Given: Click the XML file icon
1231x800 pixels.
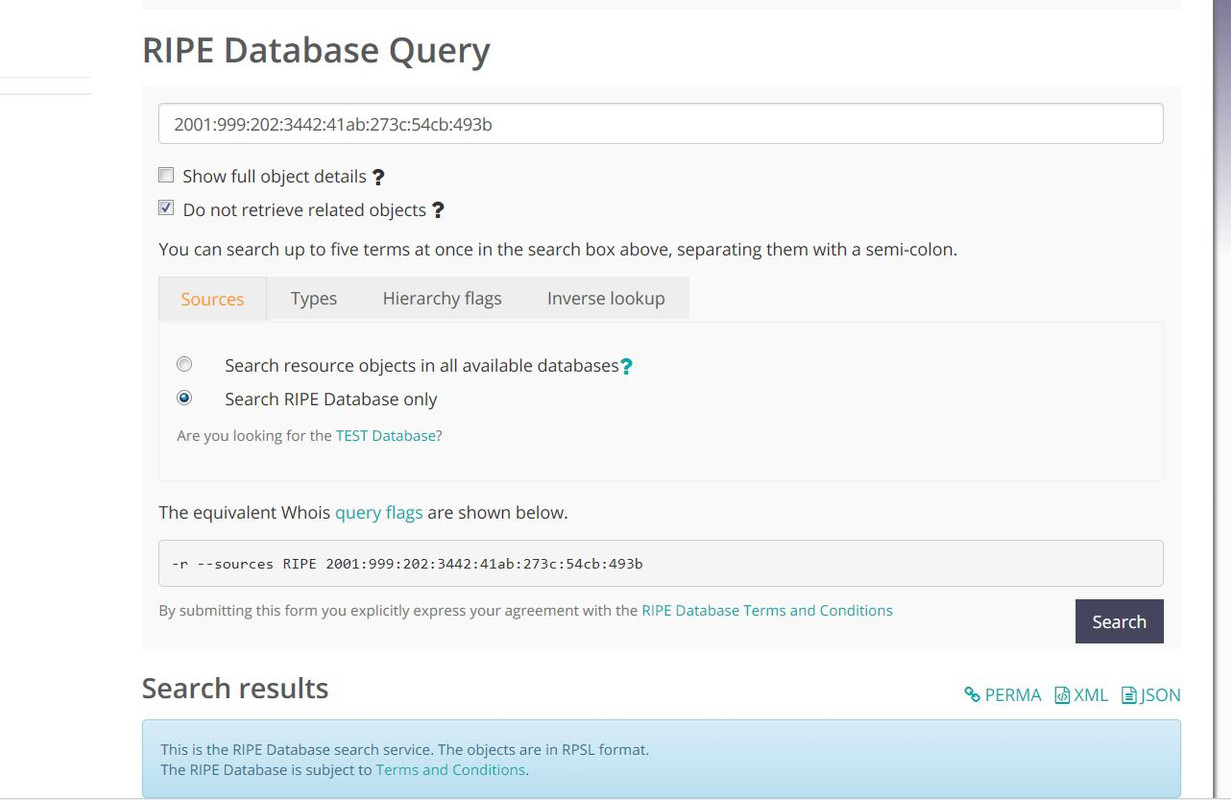Looking at the screenshot, I should (1062, 695).
